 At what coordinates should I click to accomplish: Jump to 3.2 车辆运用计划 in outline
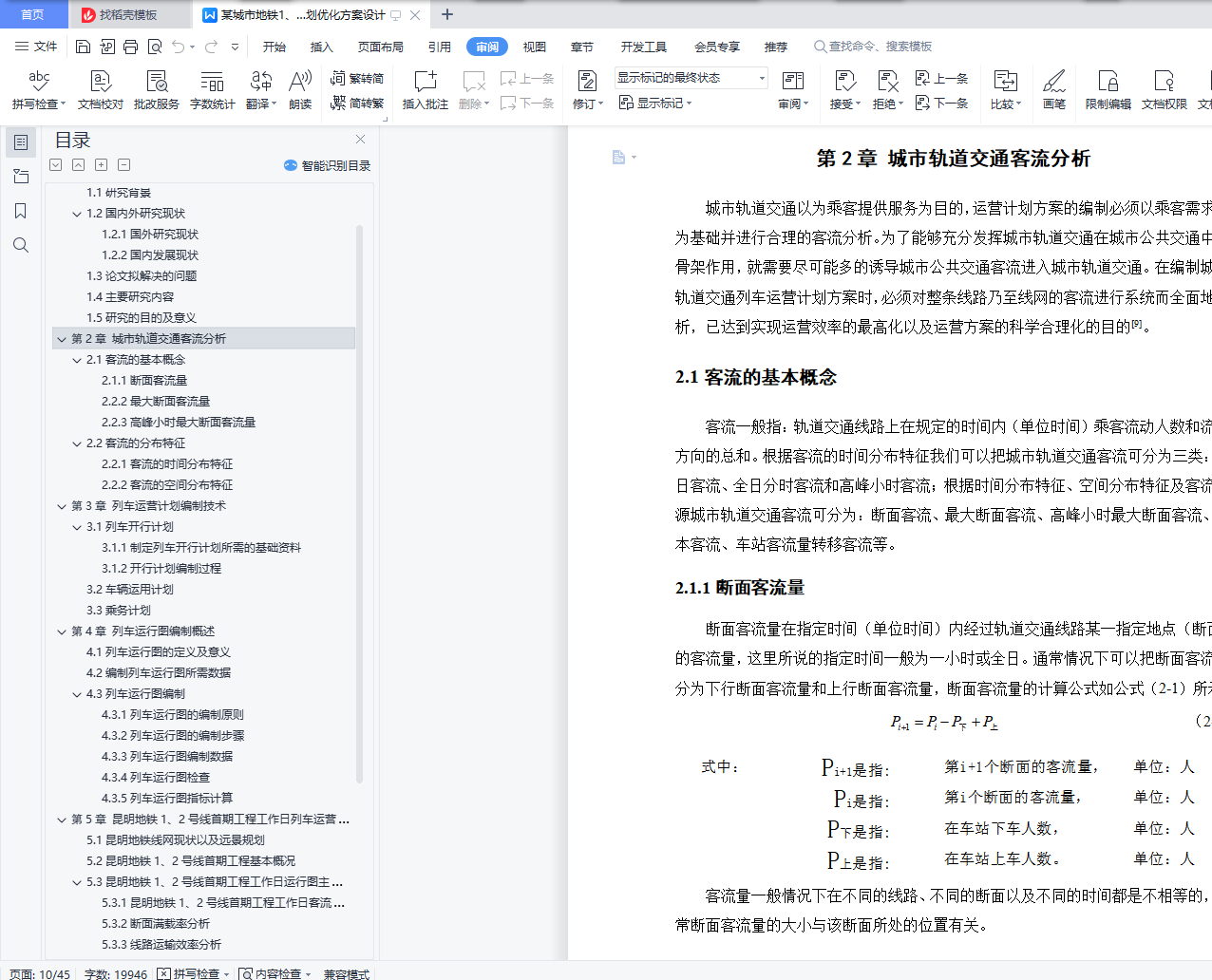coord(130,590)
